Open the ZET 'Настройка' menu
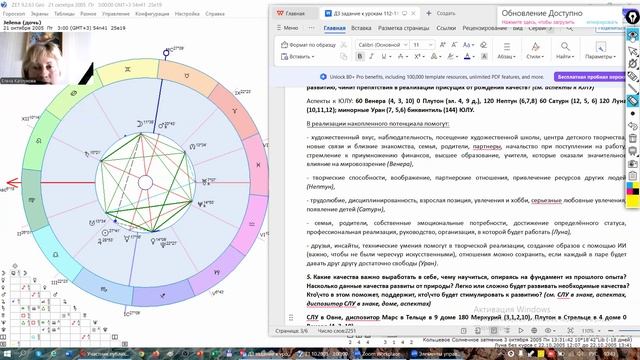The height and width of the screenshot is (360, 640). pyautogui.click(x=187, y=13)
